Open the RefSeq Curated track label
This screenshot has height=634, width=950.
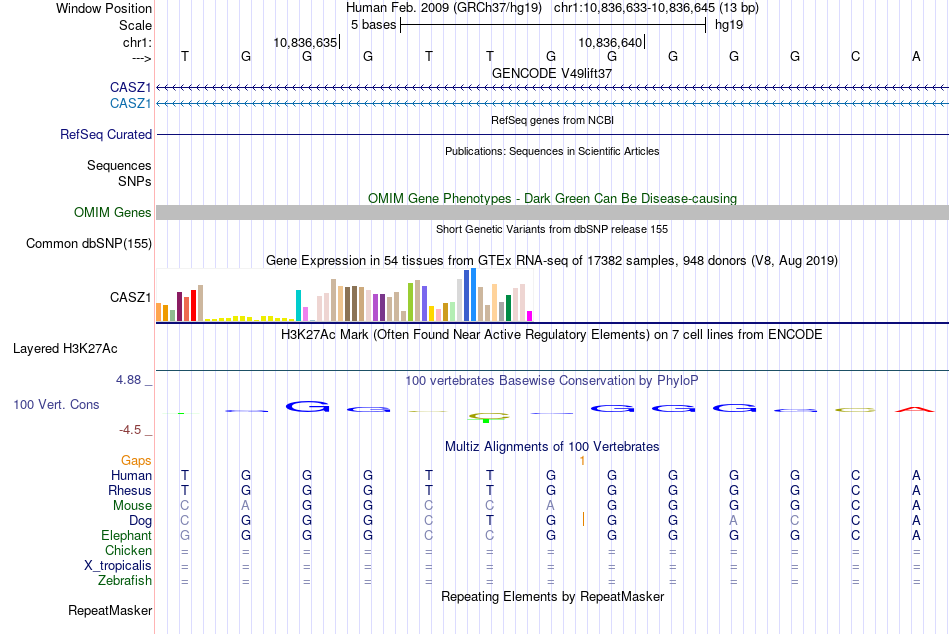106,135
